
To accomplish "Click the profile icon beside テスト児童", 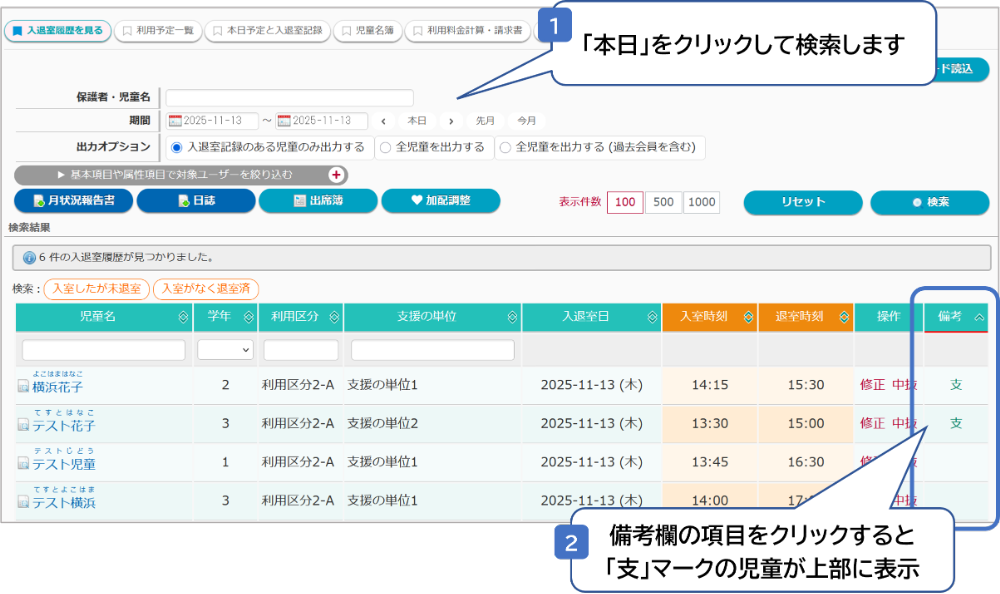I will click(x=23, y=464).
